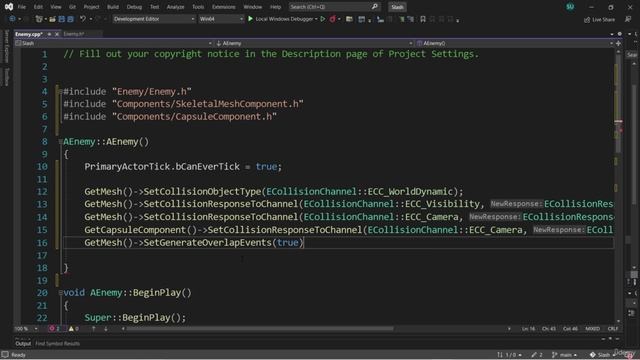
Task: Open the Extensions menu
Action: coord(224,7)
